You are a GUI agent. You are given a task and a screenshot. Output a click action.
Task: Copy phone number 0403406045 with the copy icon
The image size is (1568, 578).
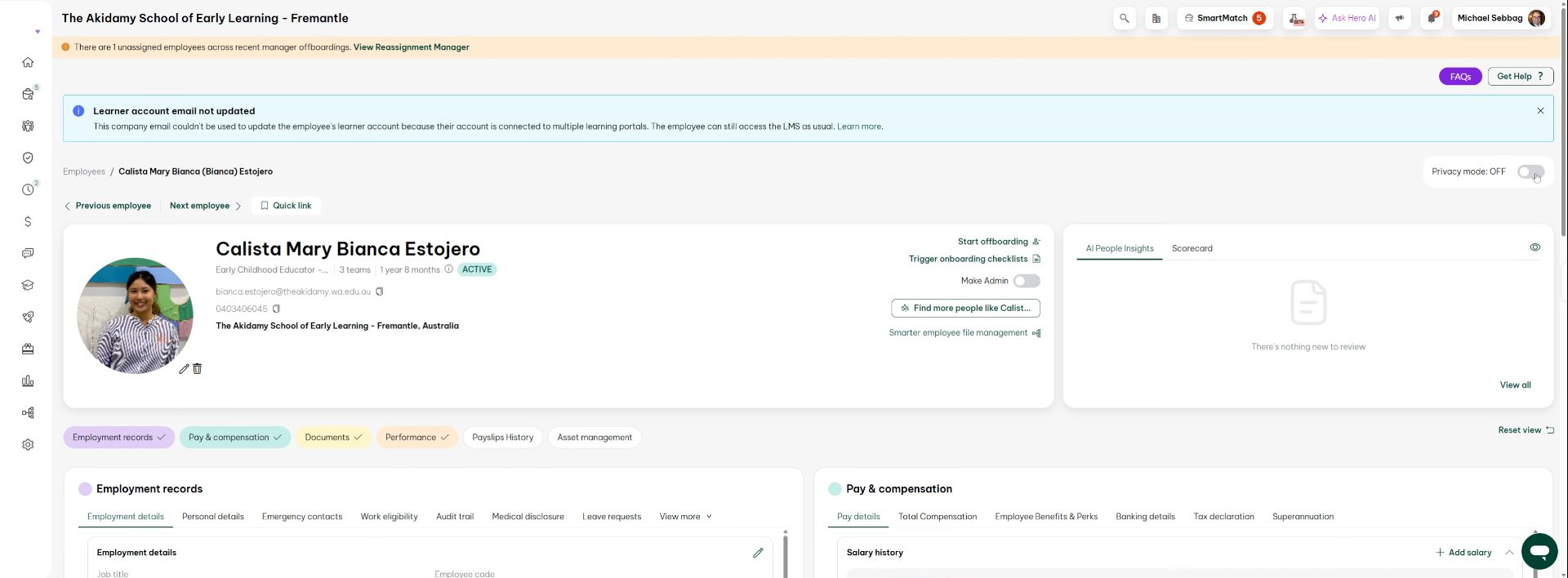(x=276, y=309)
